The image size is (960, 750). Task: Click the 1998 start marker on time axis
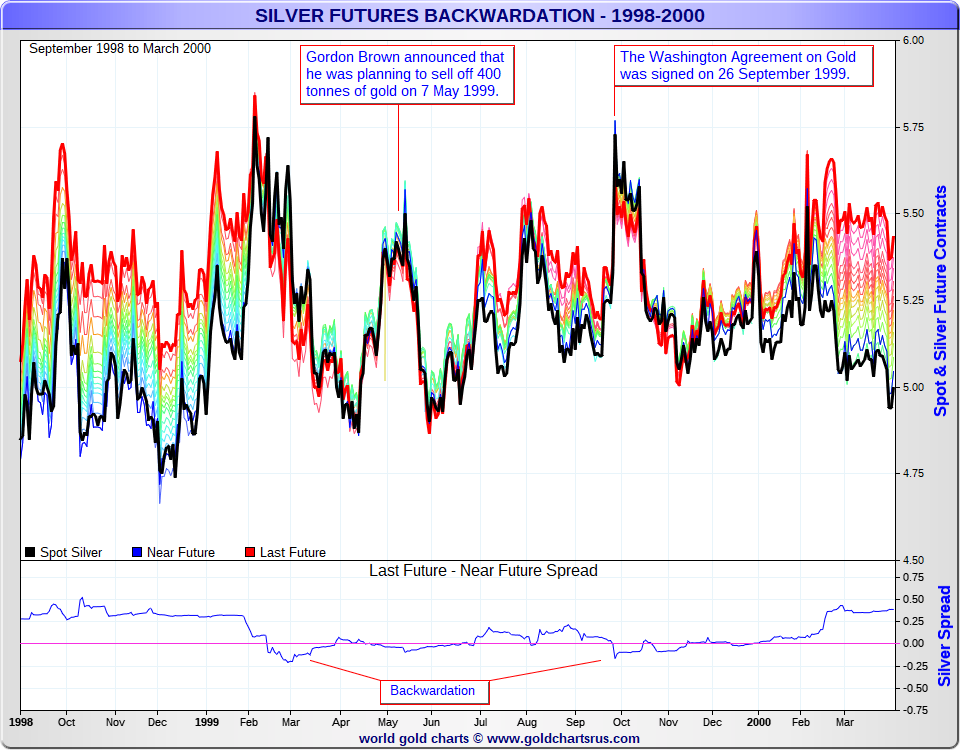click(x=21, y=722)
